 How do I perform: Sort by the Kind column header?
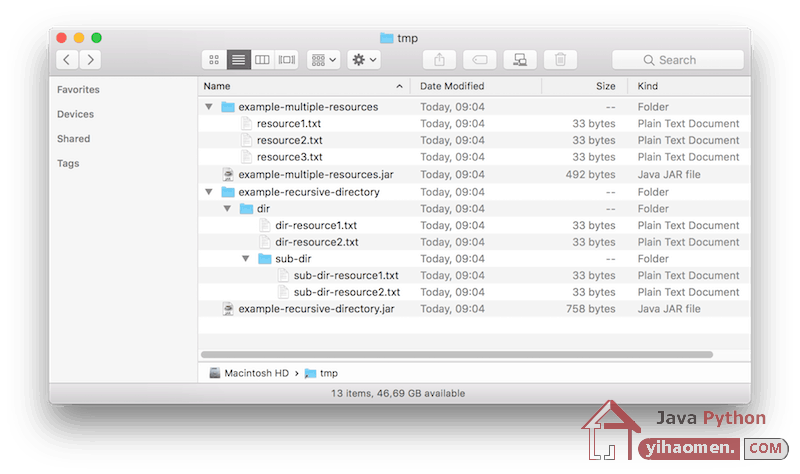[x=647, y=86]
